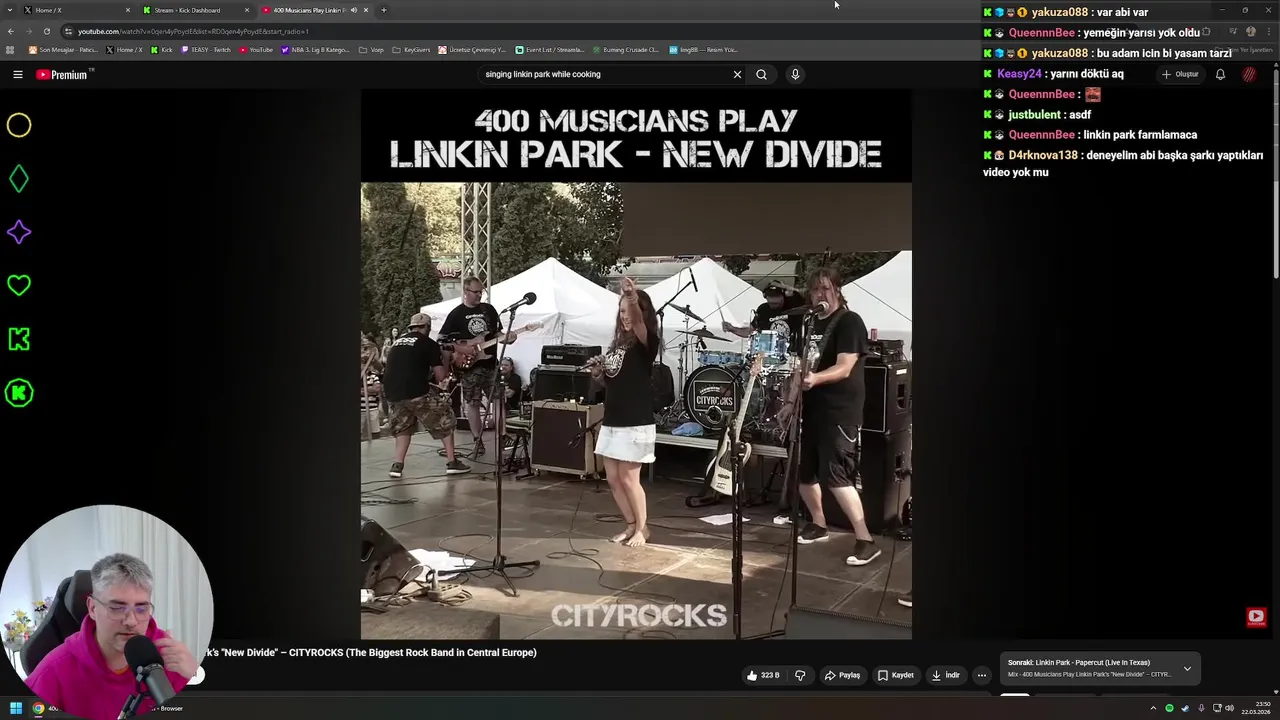
Task: Click the username justbulent in chat
Action: (x=1034, y=115)
